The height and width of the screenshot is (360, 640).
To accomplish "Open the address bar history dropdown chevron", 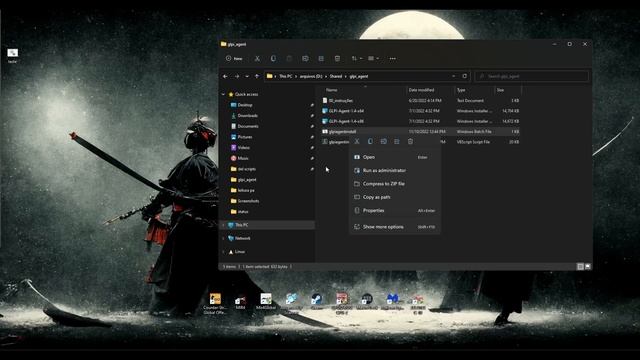I will pyautogui.click(x=454, y=76).
